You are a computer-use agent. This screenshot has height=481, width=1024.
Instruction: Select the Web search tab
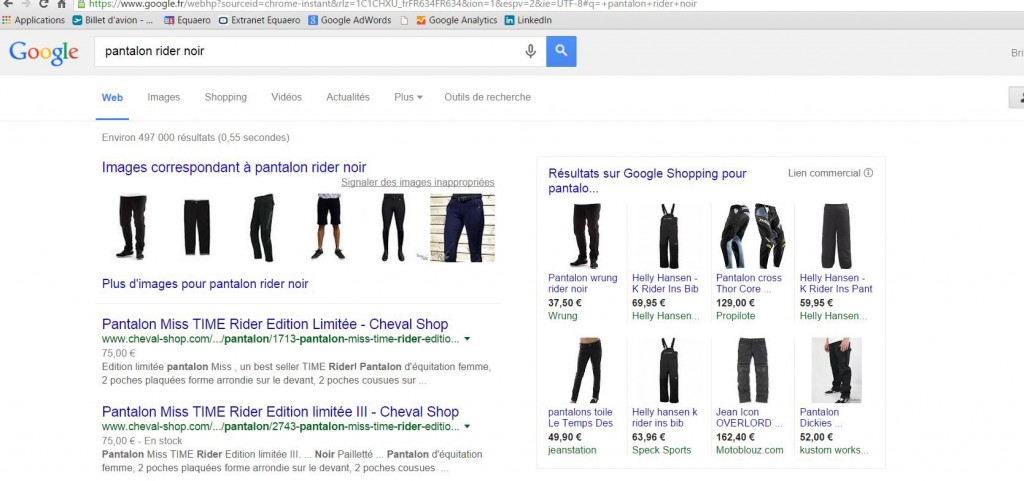[112, 97]
